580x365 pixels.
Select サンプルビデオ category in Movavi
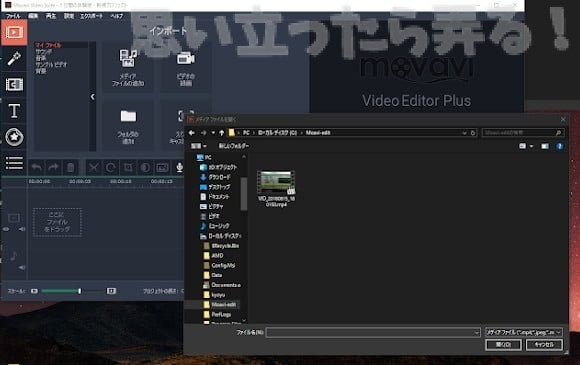coord(51,65)
